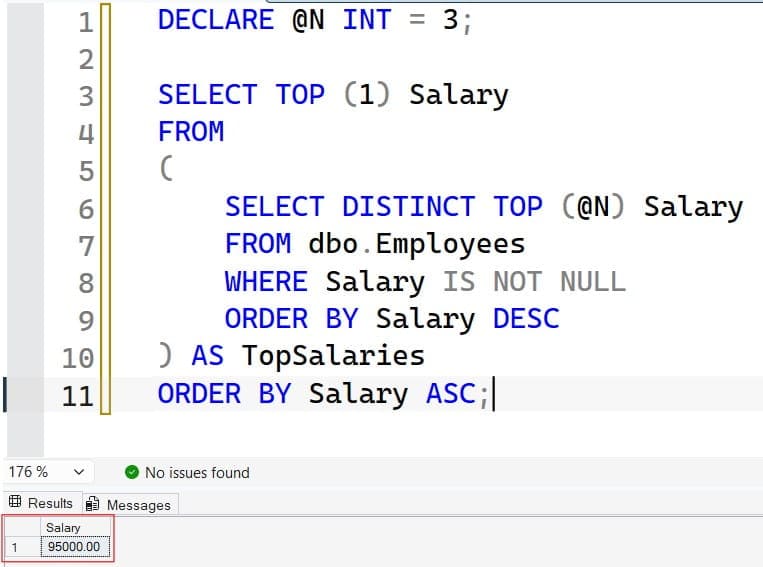Click the Results grid icon
This screenshot has width=763, height=567.
pyautogui.click(x=15, y=501)
